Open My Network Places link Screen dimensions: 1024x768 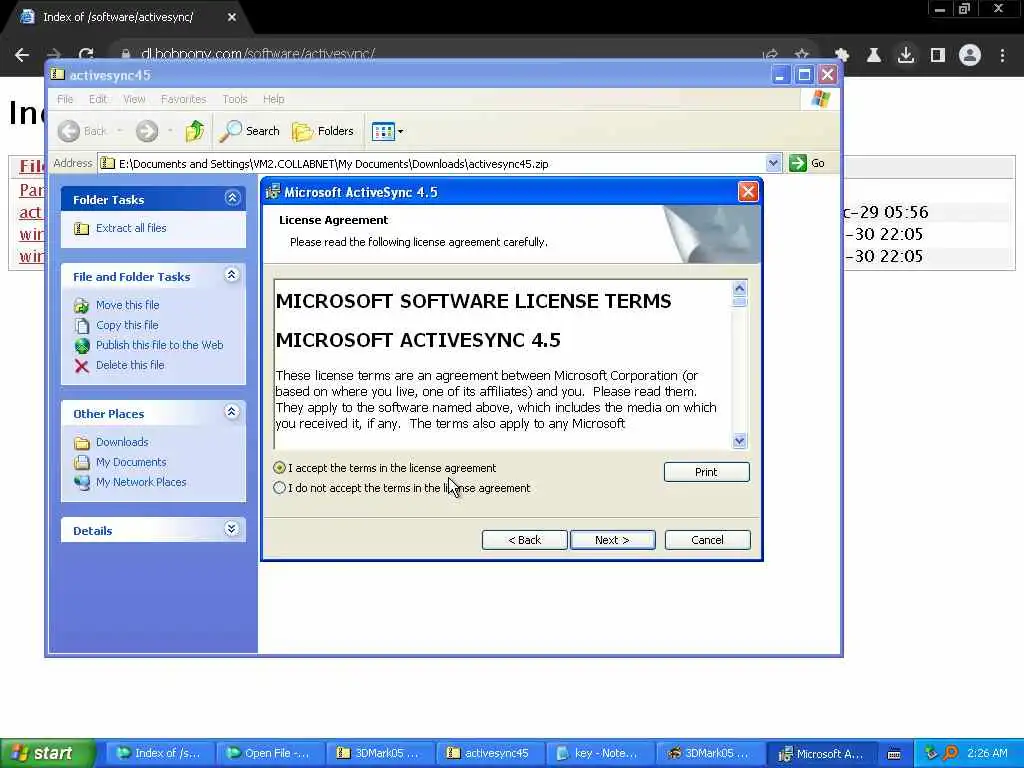point(141,482)
